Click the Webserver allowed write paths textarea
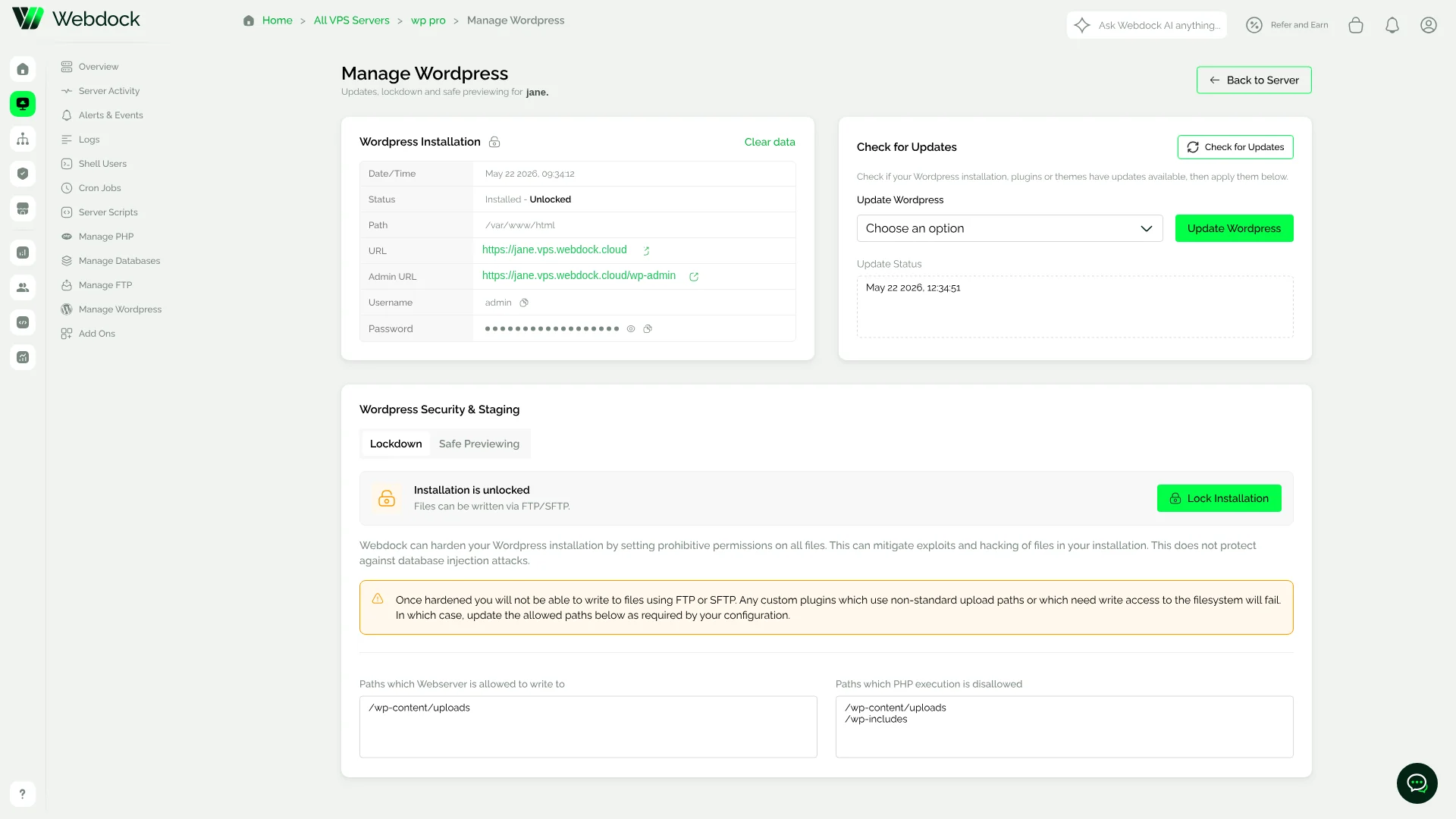Viewport: 1456px width, 819px height. 588,726
